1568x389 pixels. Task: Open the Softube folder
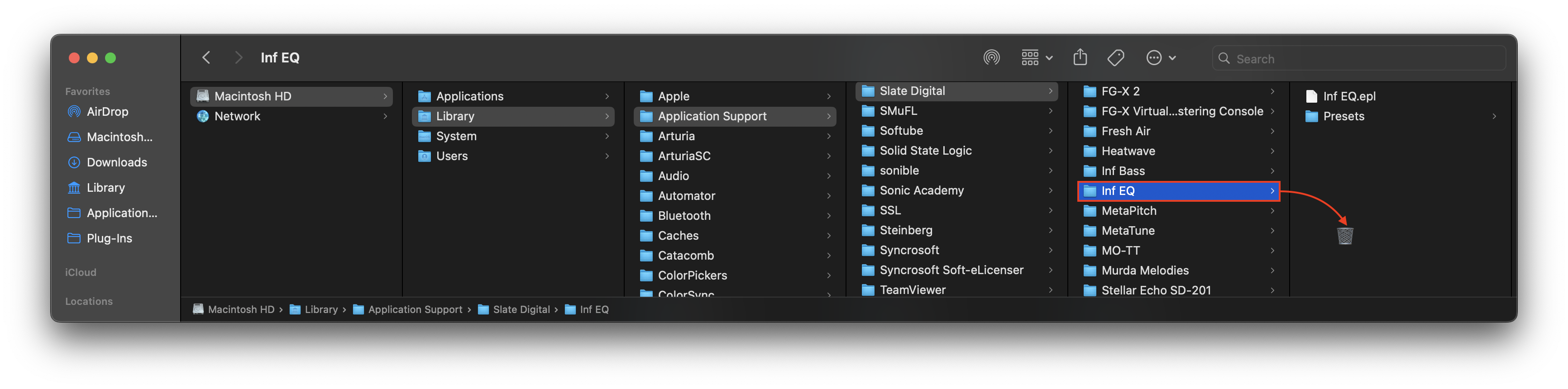coord(956,131)
